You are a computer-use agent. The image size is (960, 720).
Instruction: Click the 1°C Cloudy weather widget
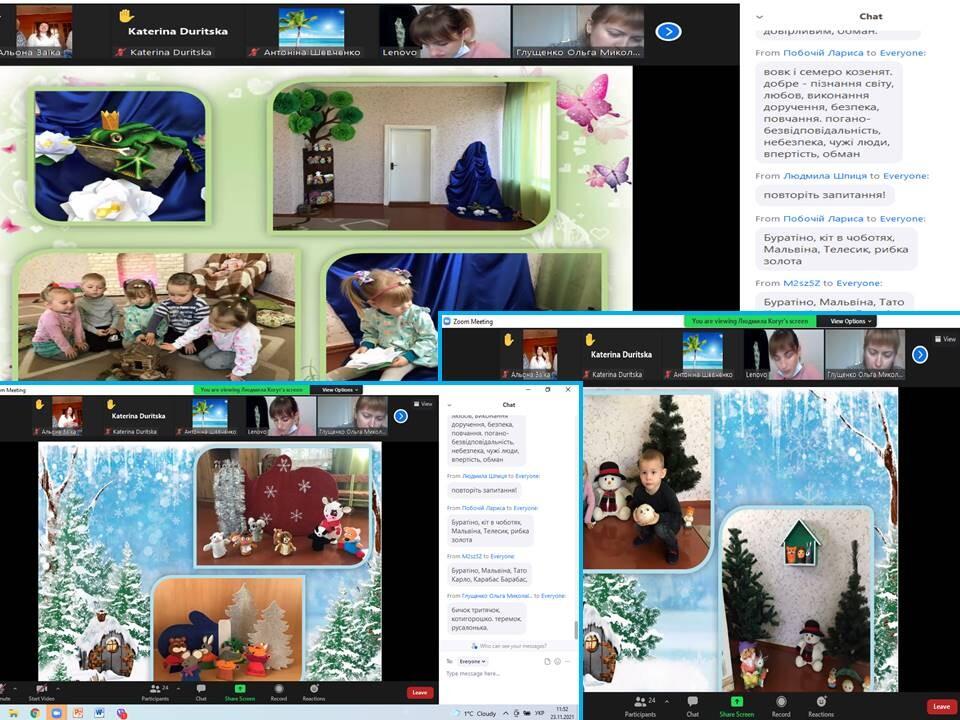pyautogui.click(x=476, y=713)
